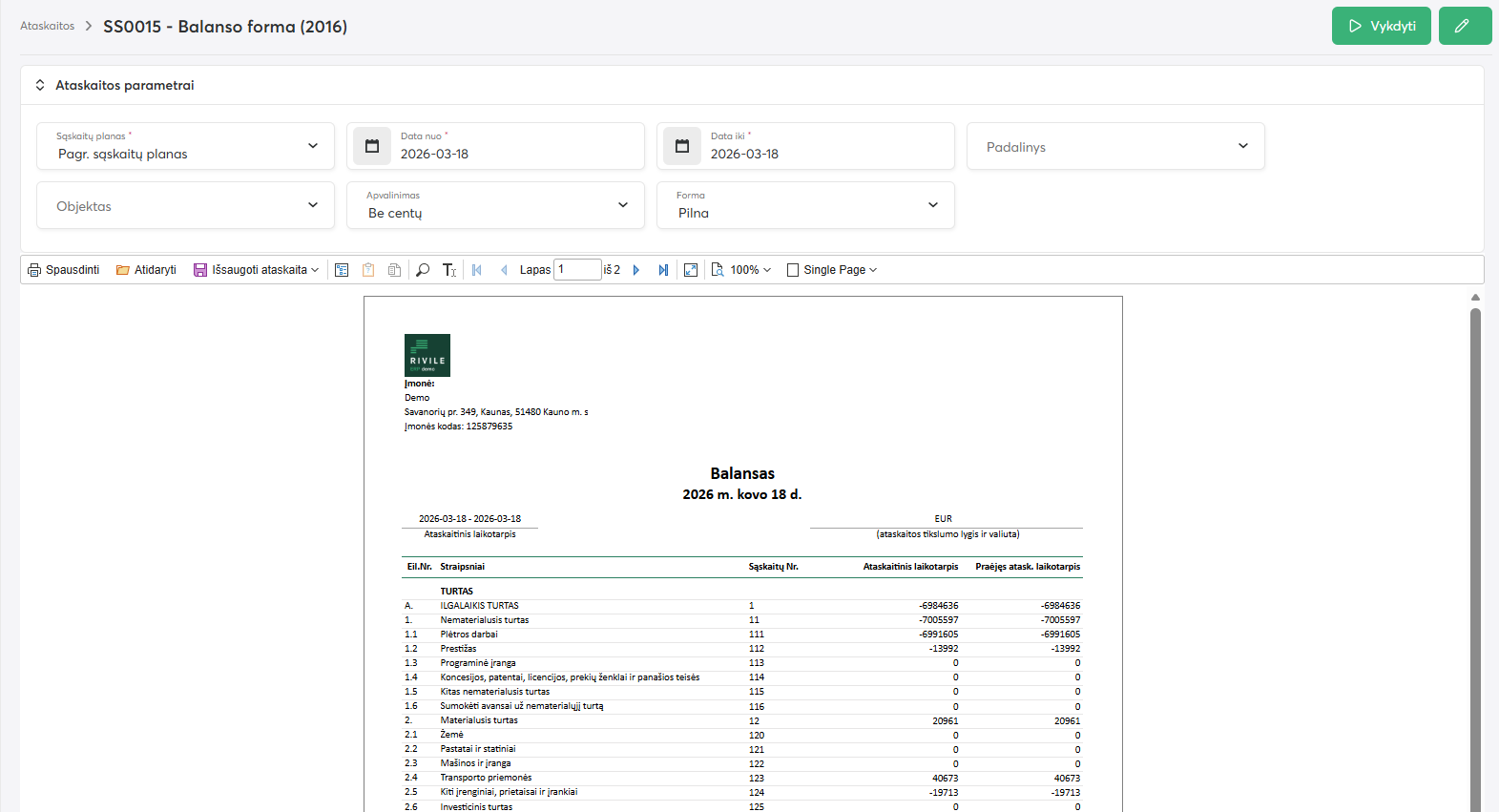This screenshot has height=812, width=1499.
Task: Click the pencil edit icon button
Action: coord(1465,26)
